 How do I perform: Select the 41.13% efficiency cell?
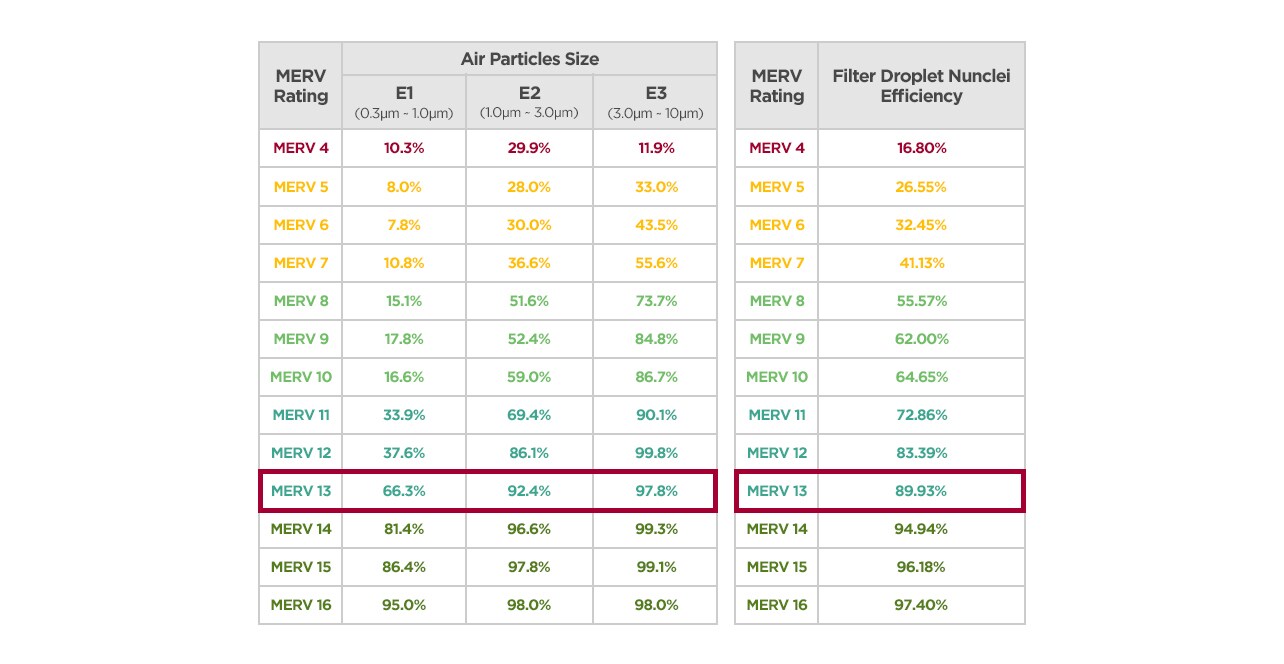(921, 263)
